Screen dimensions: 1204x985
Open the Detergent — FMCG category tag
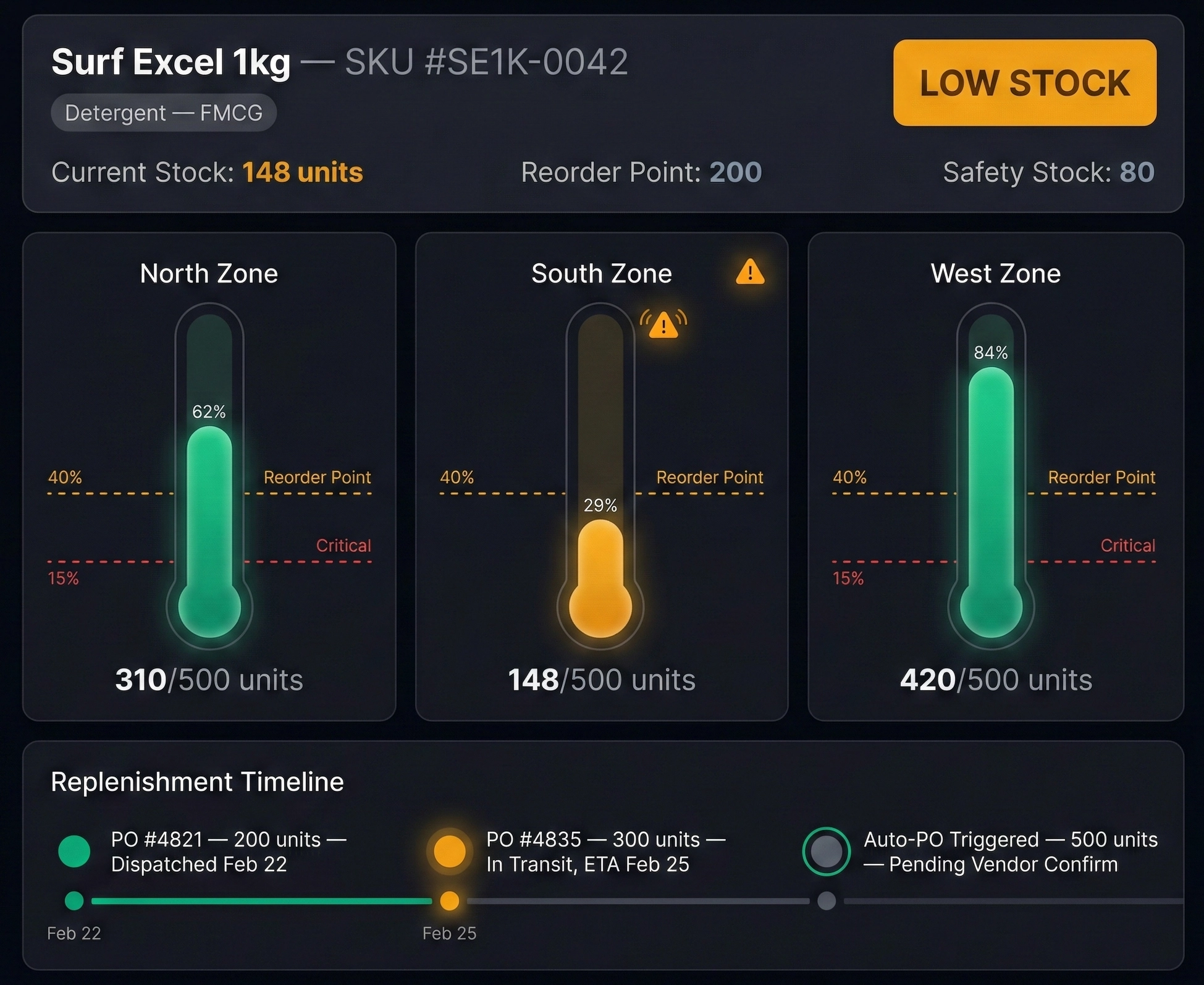click(x=163, y=112)
